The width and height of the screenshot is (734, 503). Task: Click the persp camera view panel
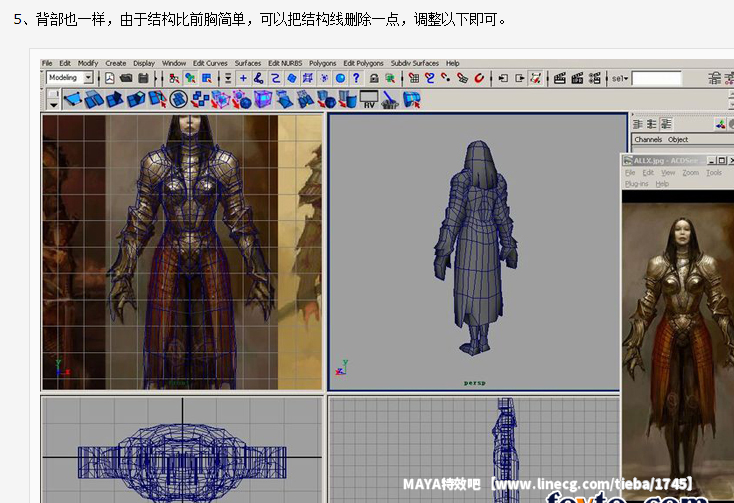coord(477,252)
